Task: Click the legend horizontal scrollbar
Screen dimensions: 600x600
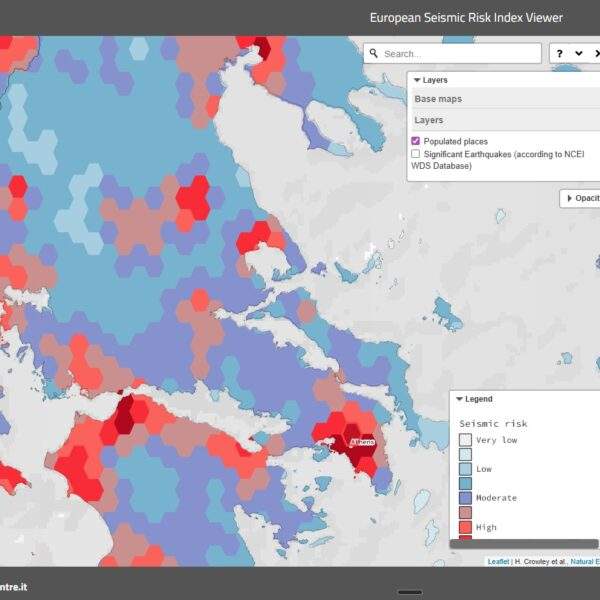Action: (x=523, y=544)
